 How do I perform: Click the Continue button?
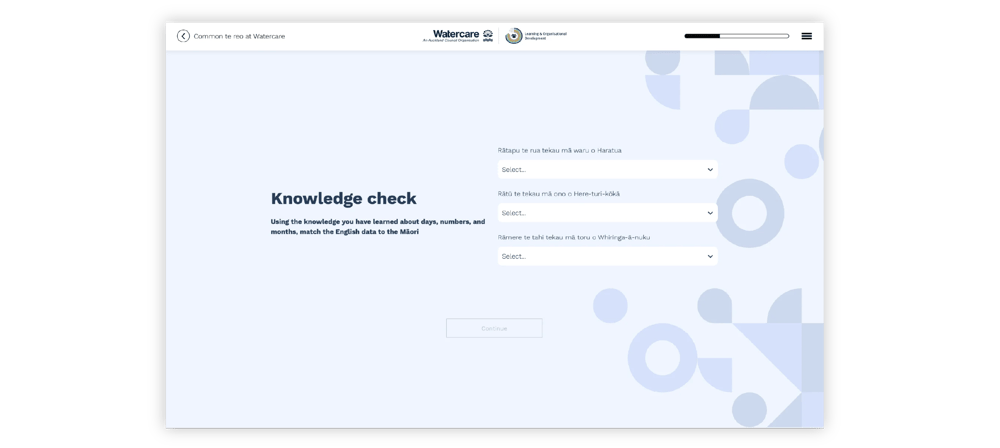494,328
